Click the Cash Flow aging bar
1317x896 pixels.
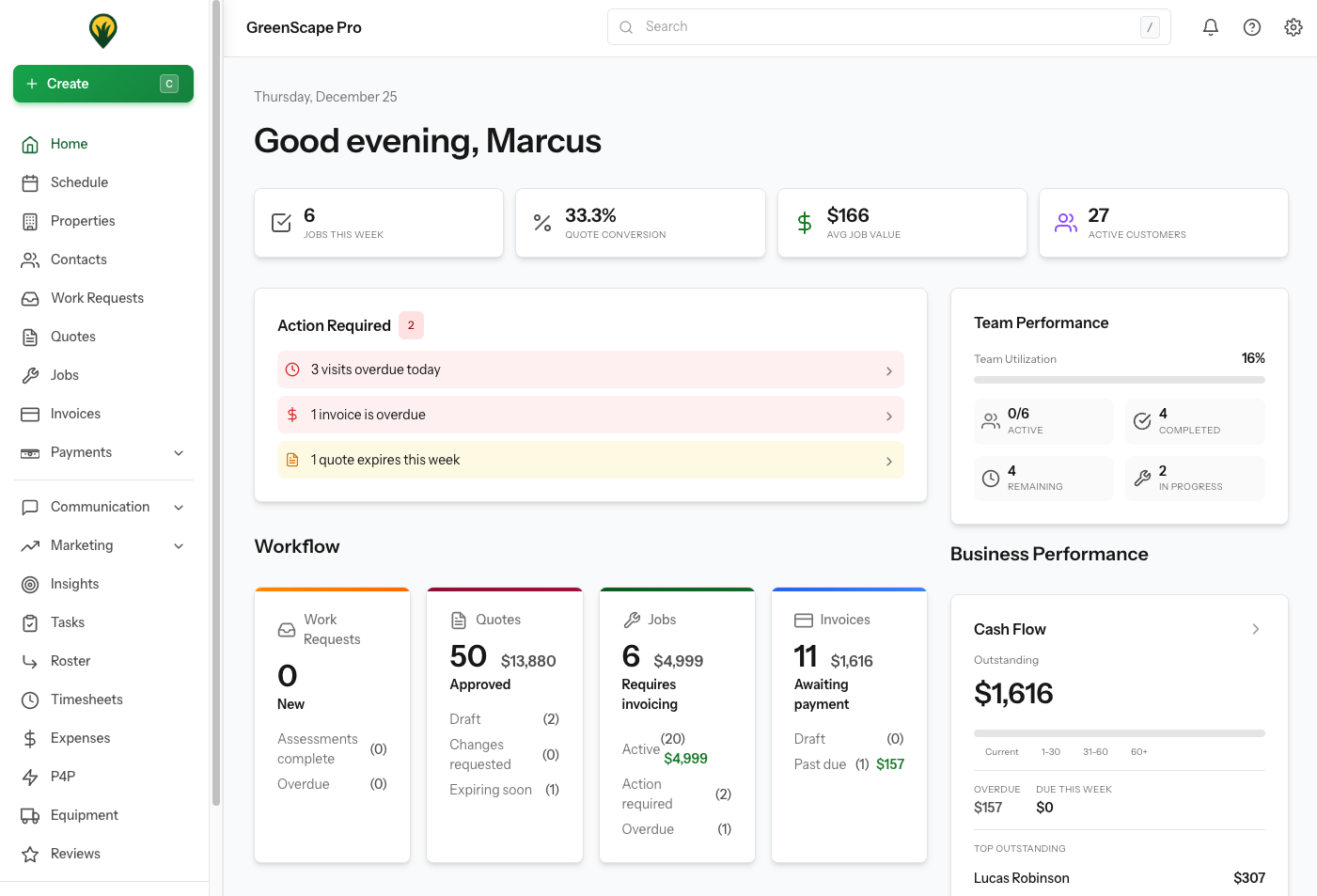(x=1120, y=733)
